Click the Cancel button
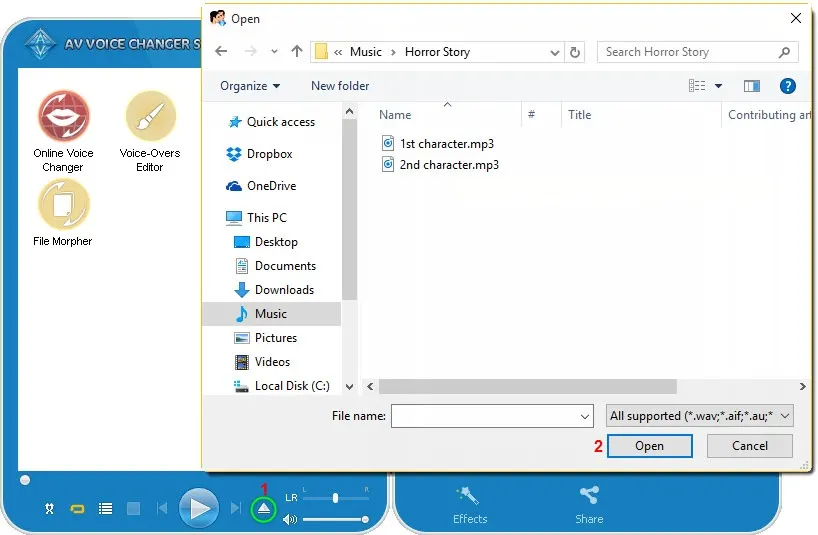 (749, 446)
